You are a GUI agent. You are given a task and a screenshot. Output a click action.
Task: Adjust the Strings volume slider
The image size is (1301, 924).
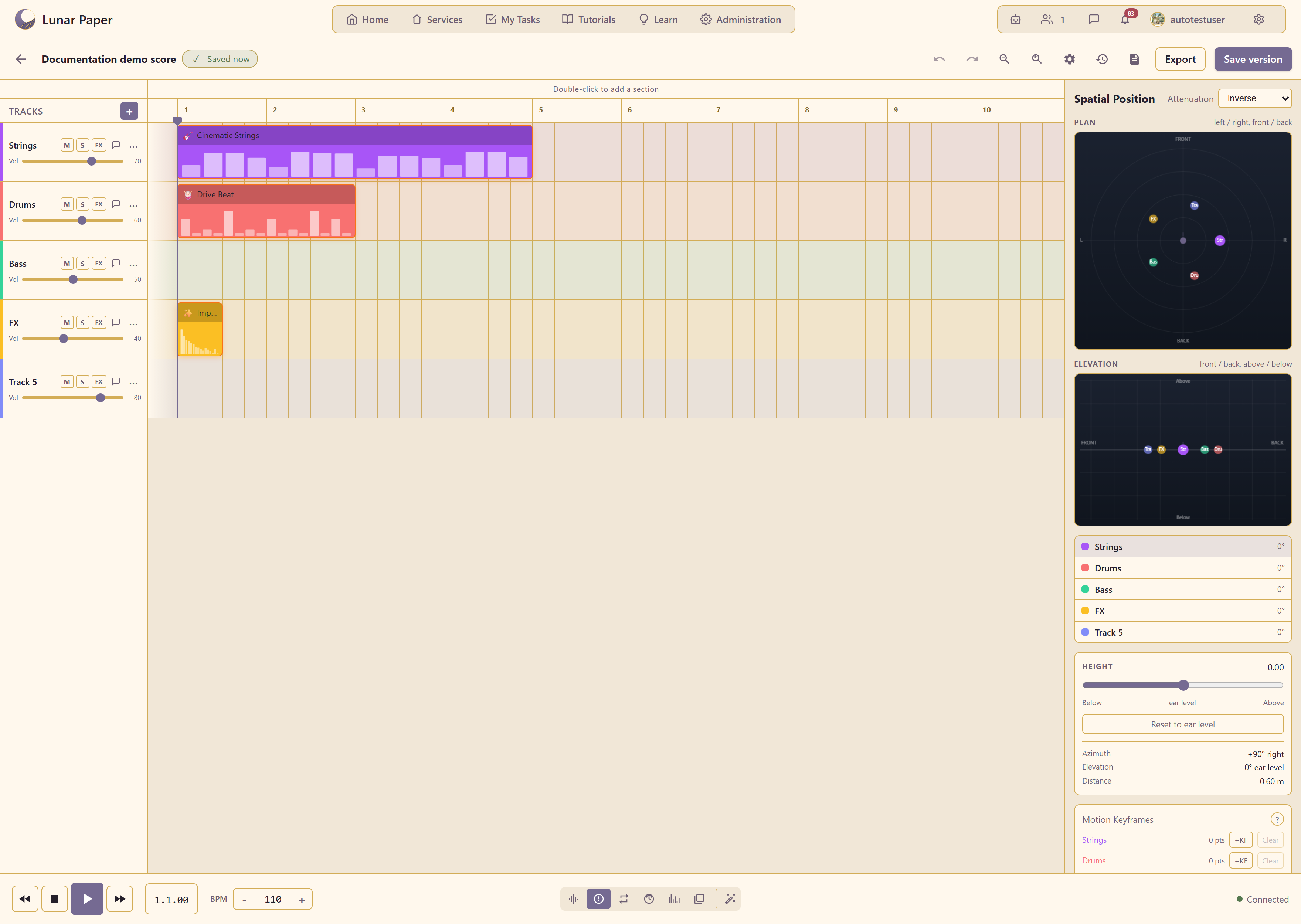[x=73, y=161]
